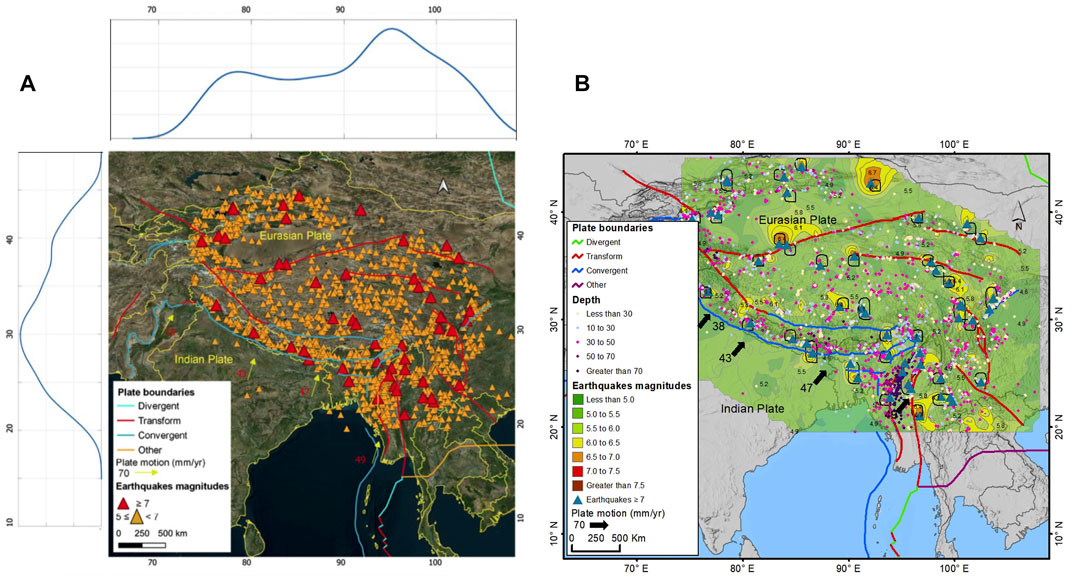Click the panel label 'A'

pyautogui.click(x=27, y=83)
